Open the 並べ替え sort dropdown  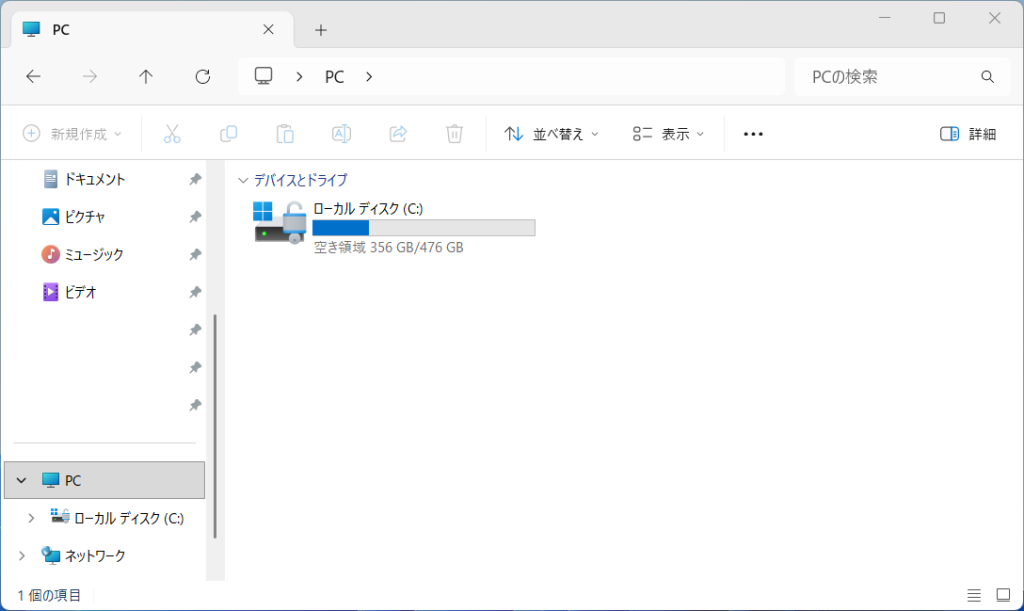[552, 133]
